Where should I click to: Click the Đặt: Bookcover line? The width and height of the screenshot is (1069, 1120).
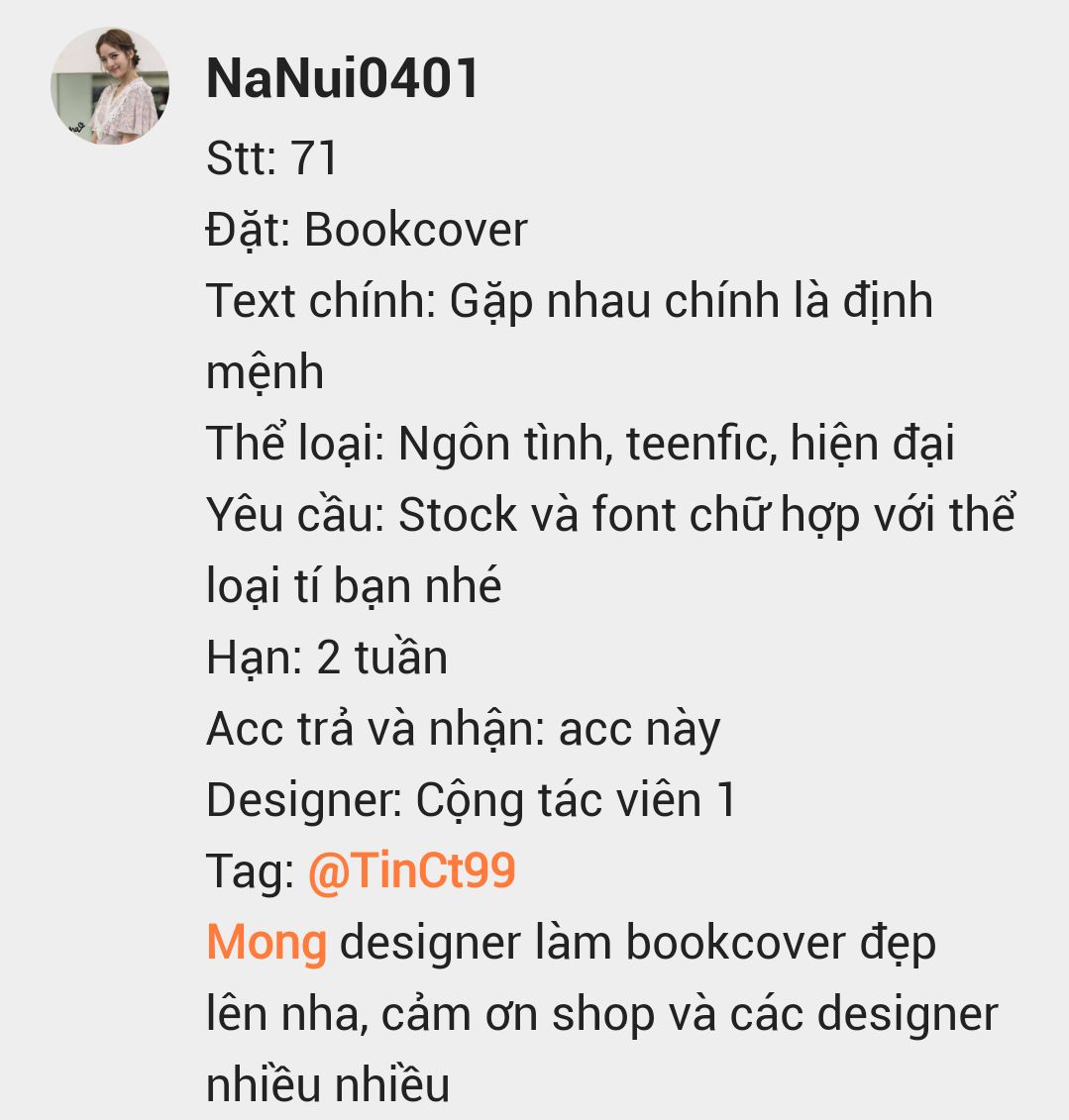point(367,230)
